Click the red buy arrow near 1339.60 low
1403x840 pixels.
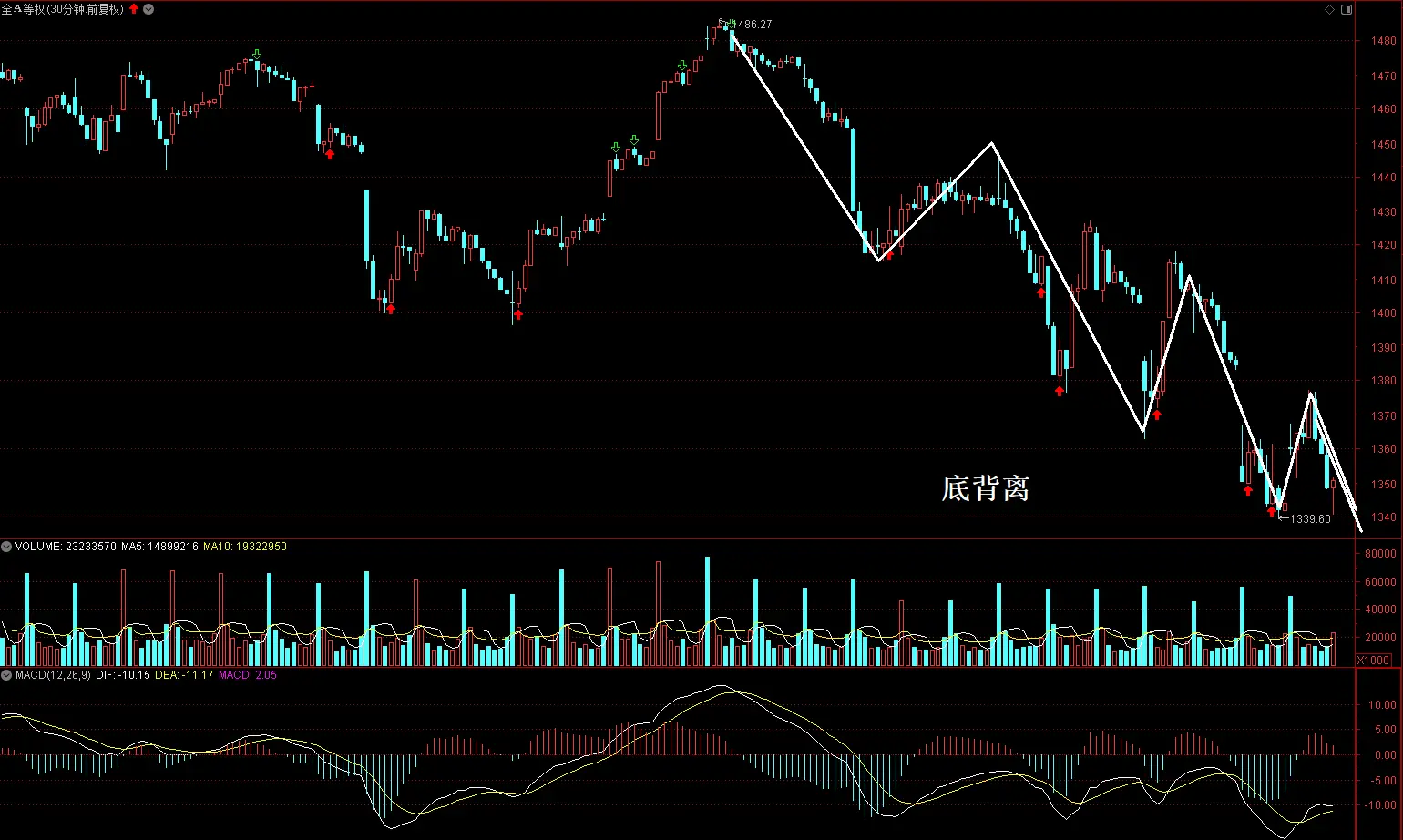pyautogui.click(x=1272, y=511)
